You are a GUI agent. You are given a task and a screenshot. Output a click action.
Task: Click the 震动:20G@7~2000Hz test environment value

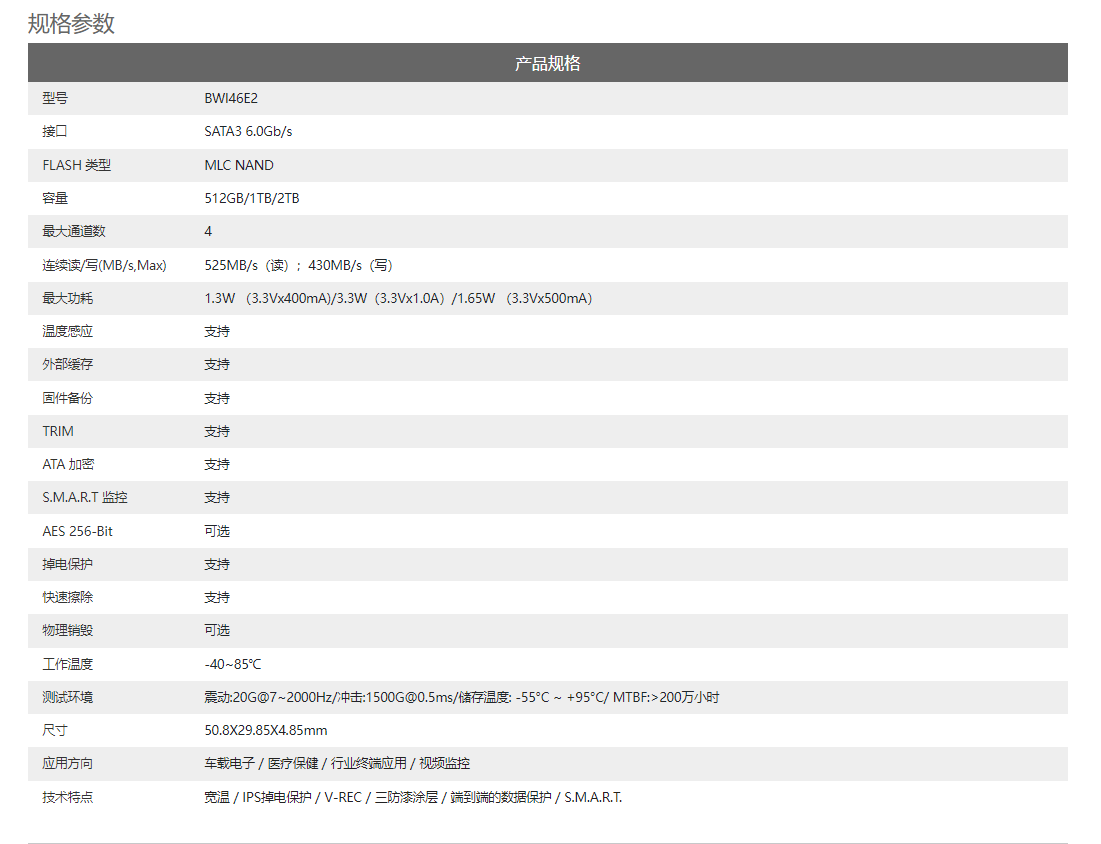coord(462,697)
